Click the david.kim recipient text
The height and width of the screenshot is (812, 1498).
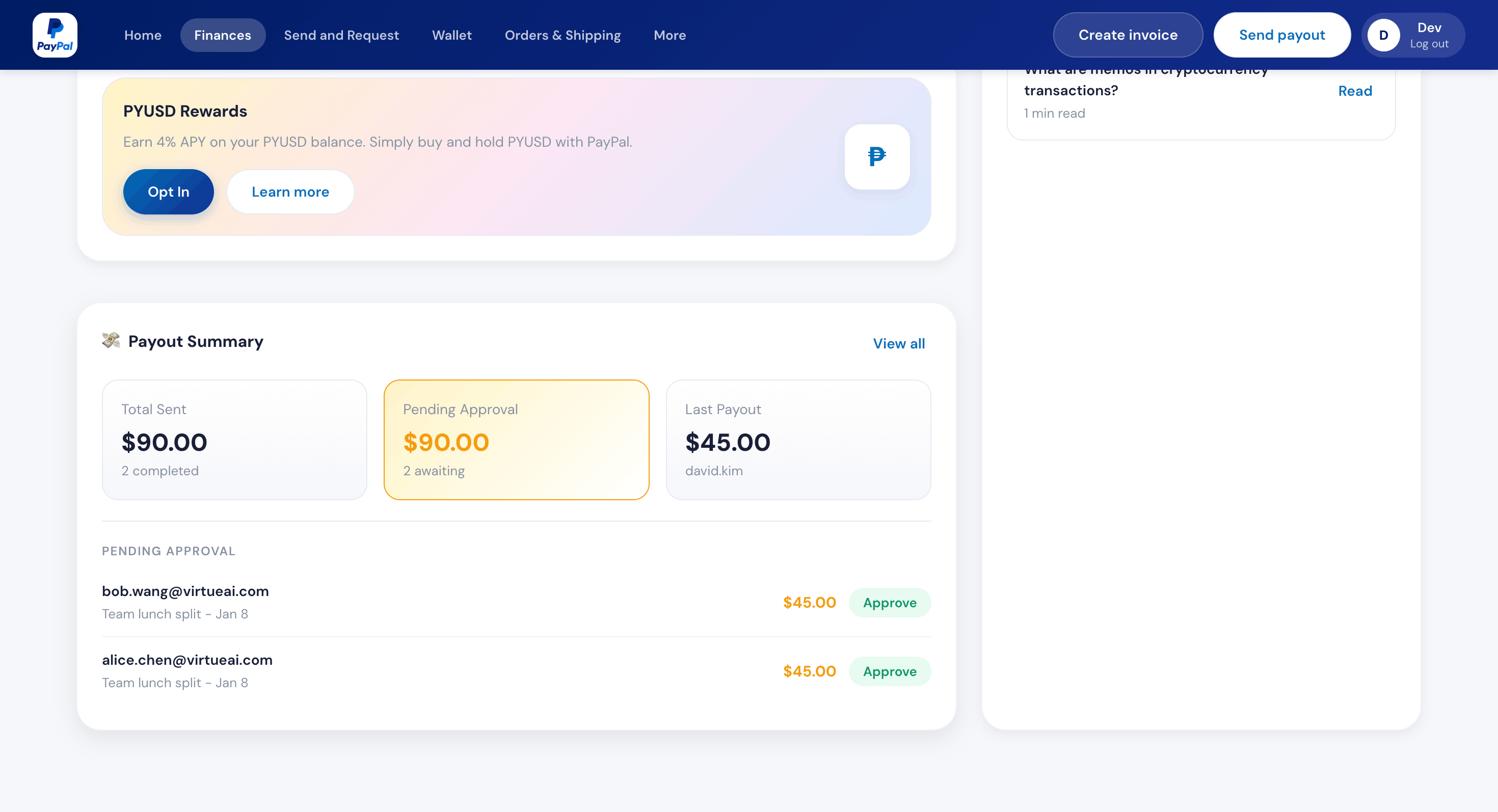713,471
